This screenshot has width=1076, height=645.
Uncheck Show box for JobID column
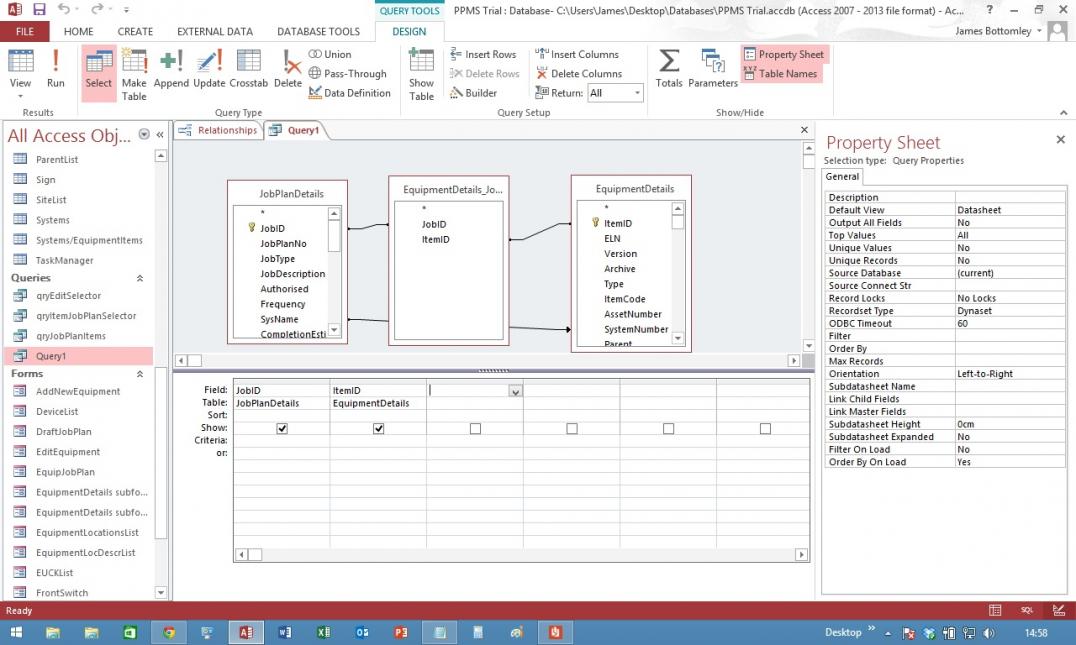(x=282, y=428)
